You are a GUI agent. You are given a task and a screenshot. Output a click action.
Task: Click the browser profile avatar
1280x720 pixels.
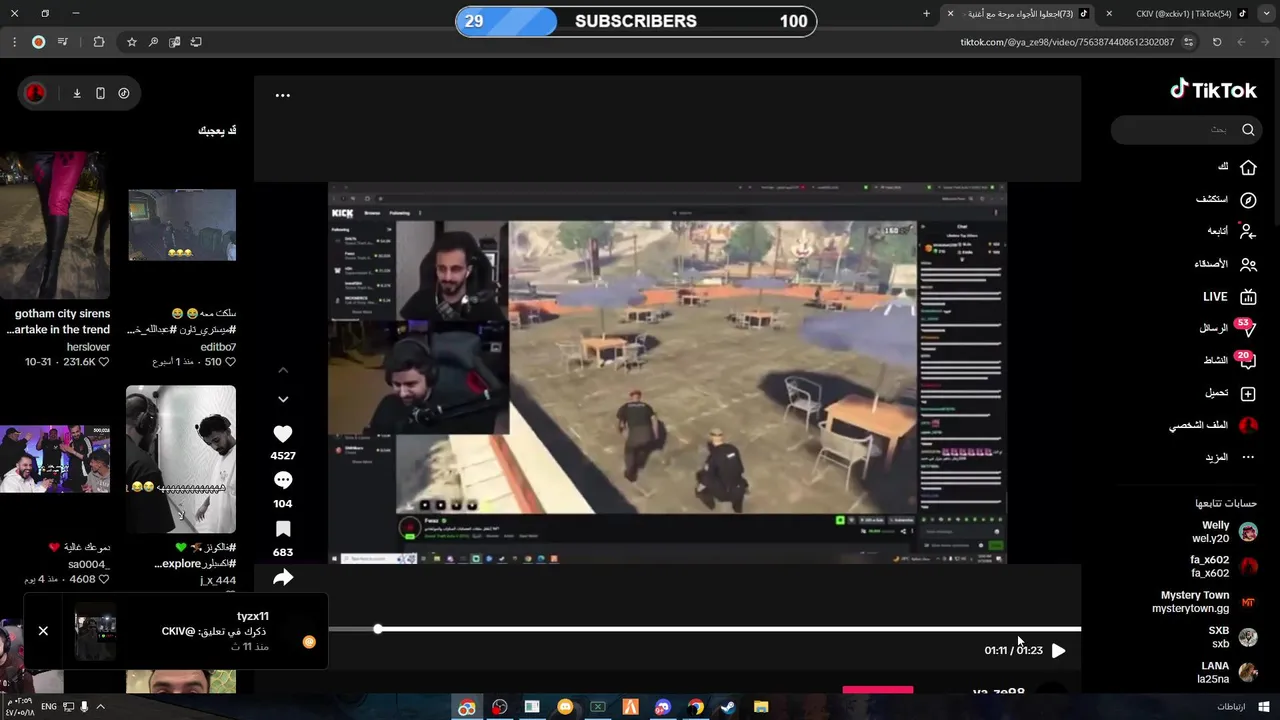pos(38,42)
